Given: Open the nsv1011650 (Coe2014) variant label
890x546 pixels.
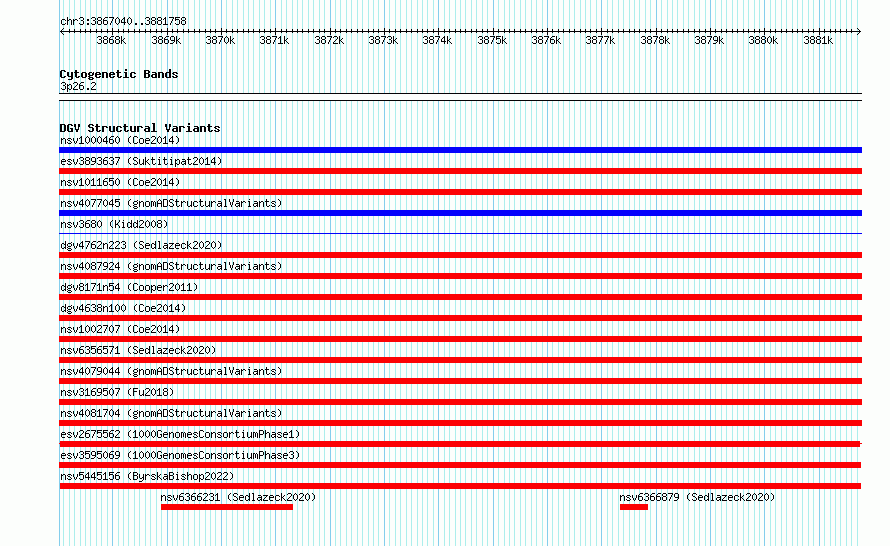Looking at the screenshot, I should (x=120, y=182).
